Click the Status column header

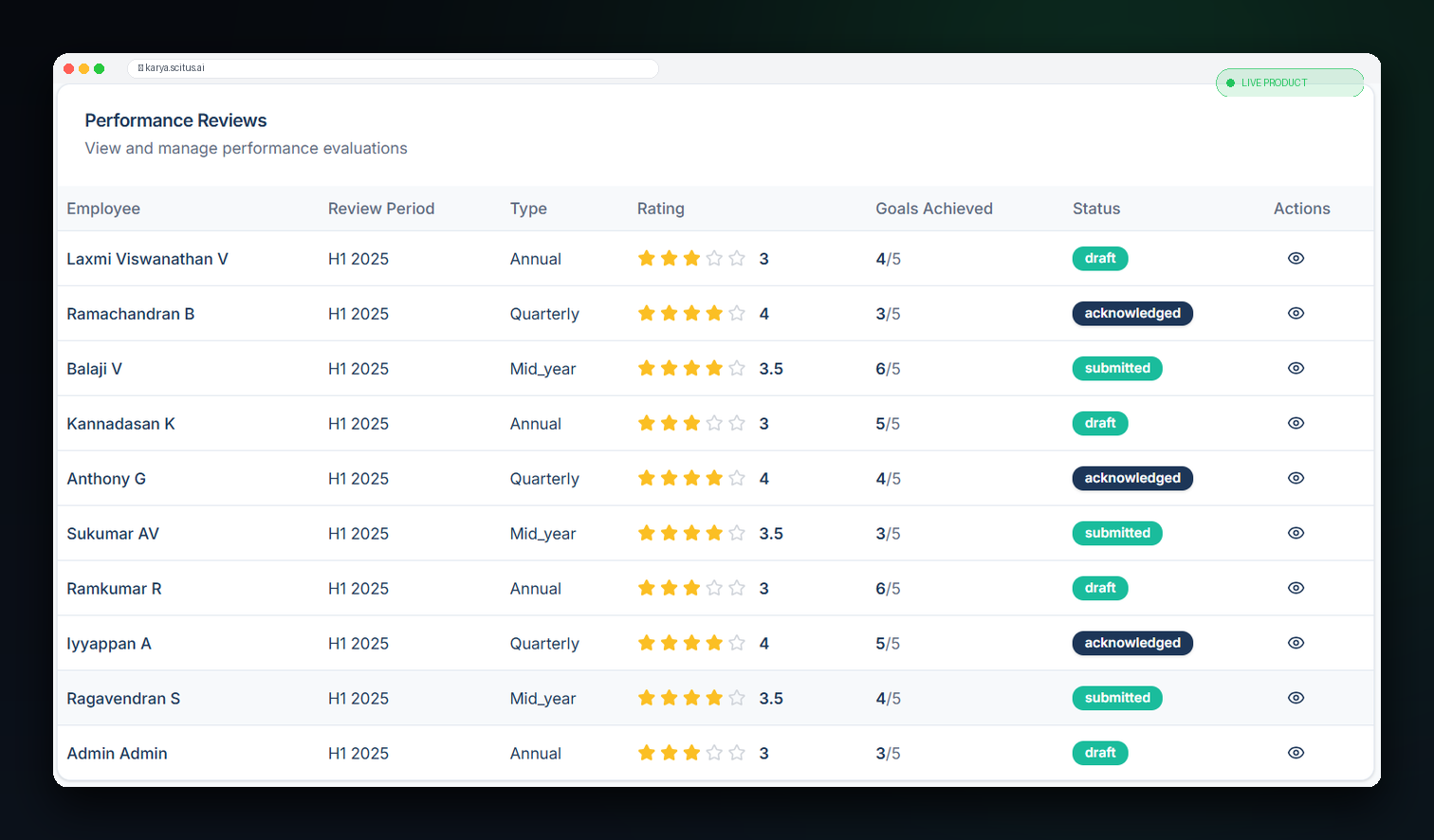tap(1096, 209)
